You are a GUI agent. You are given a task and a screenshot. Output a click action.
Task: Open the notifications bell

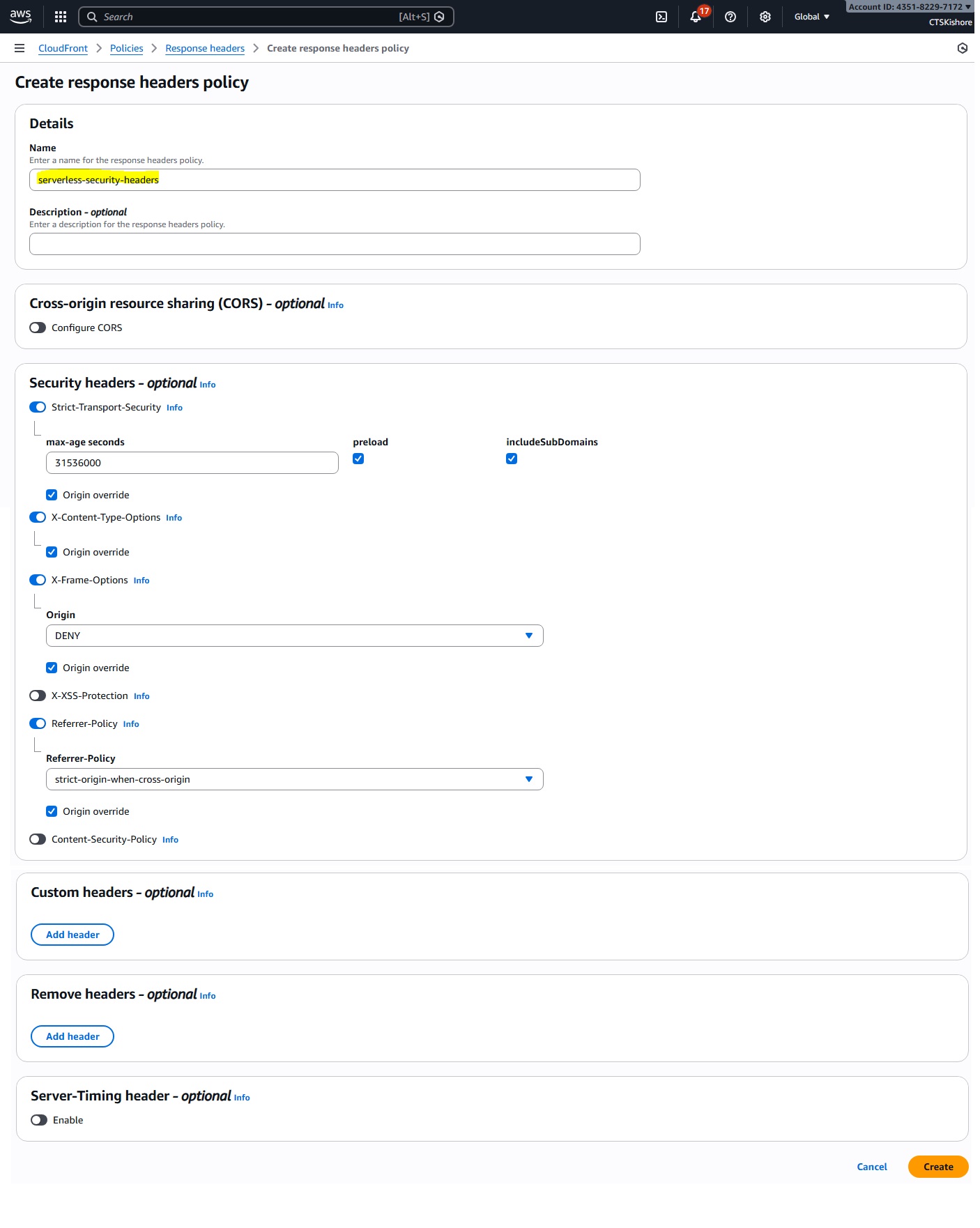696,17
